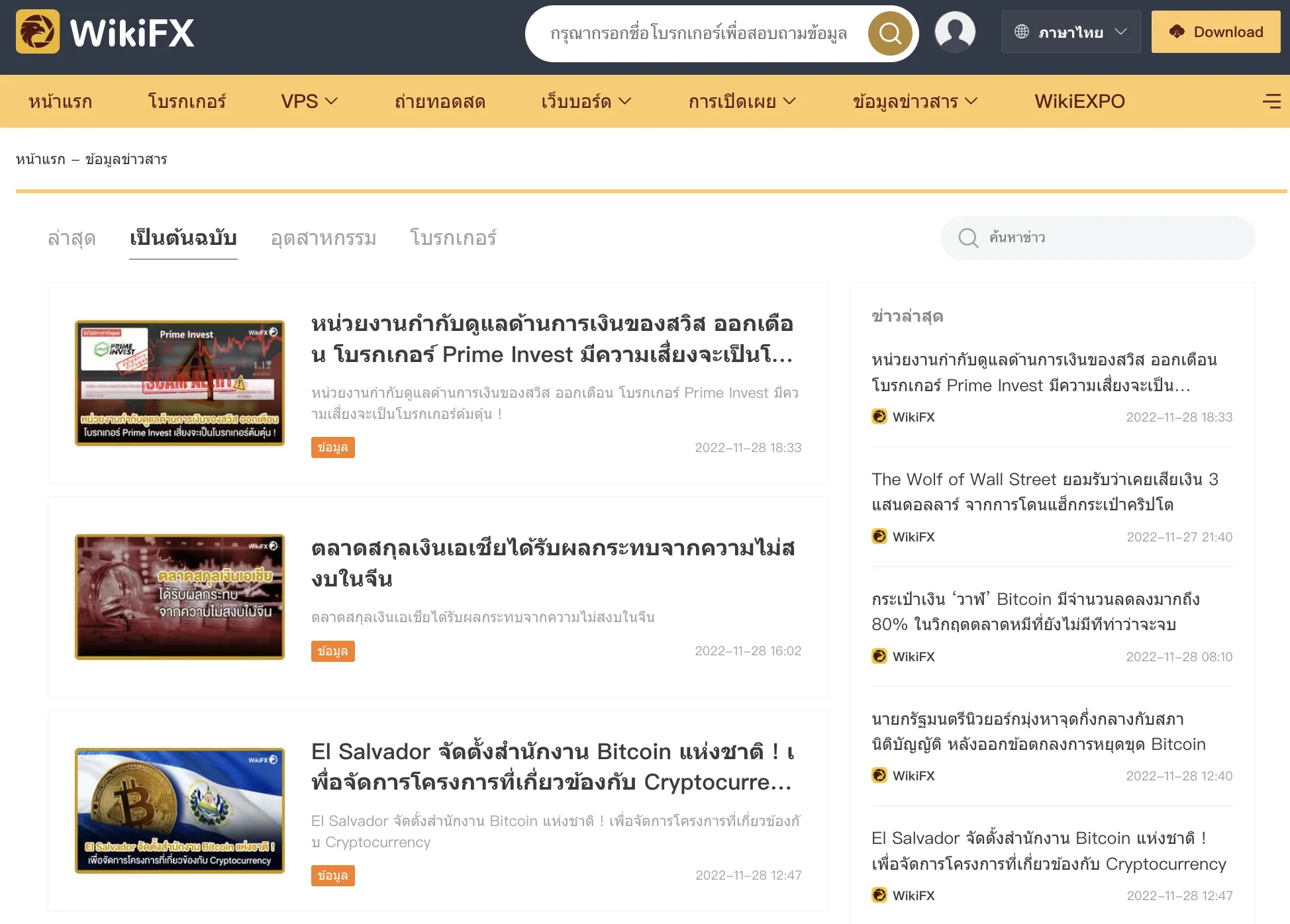Click WikiFX source icon under El Salvador sidebar news
Viewport: 1290px width, 924px height.
(879, 895)
